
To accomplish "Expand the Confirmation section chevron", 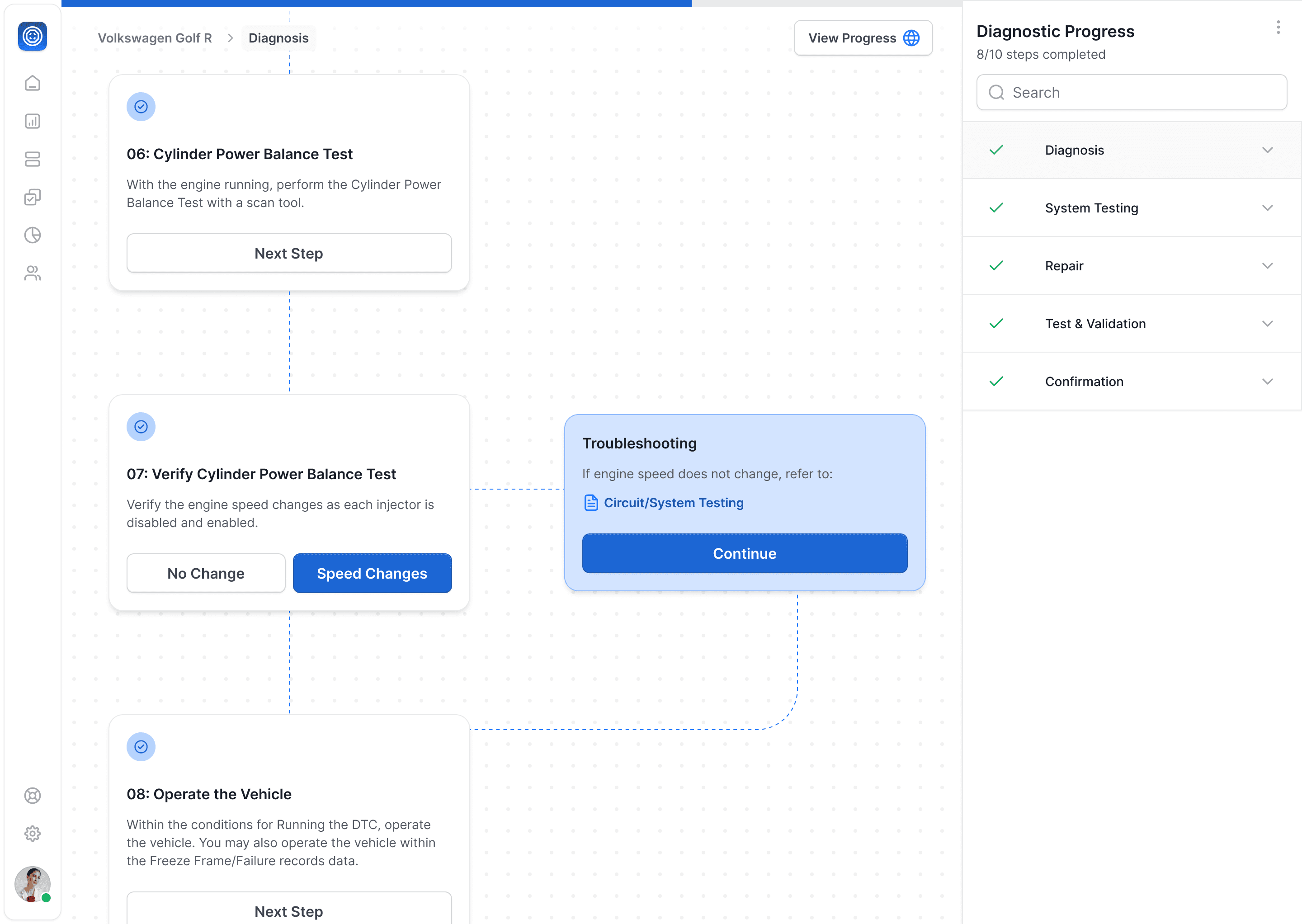I will pos(1267,381).
